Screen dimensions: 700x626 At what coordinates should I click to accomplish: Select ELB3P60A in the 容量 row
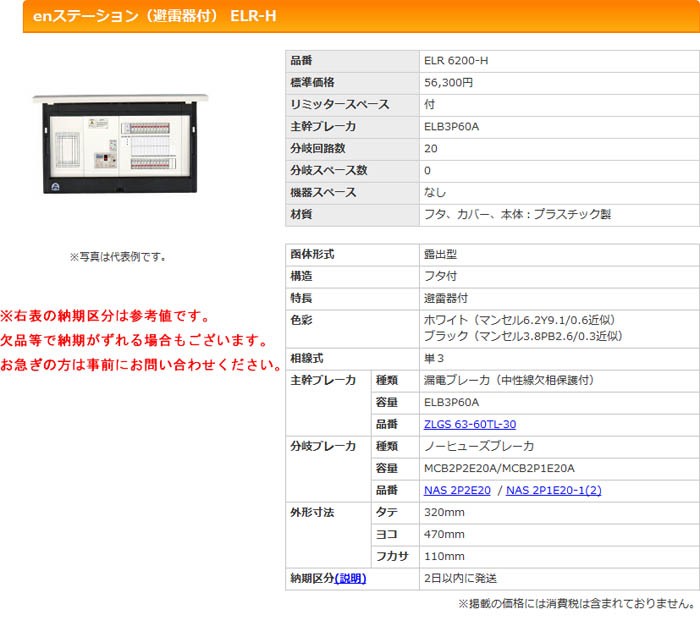tap(451, 403)
